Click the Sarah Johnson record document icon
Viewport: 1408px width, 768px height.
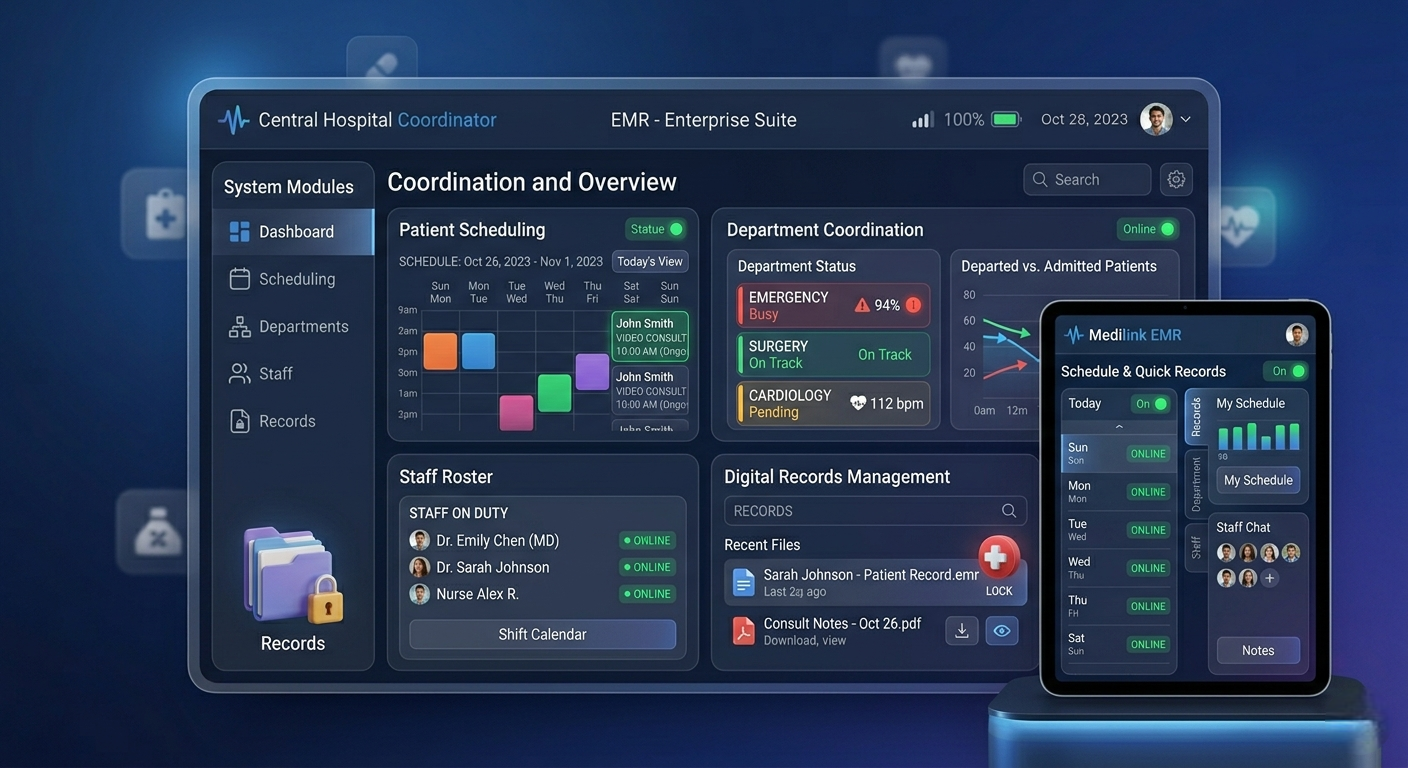(x=743, y=582)
